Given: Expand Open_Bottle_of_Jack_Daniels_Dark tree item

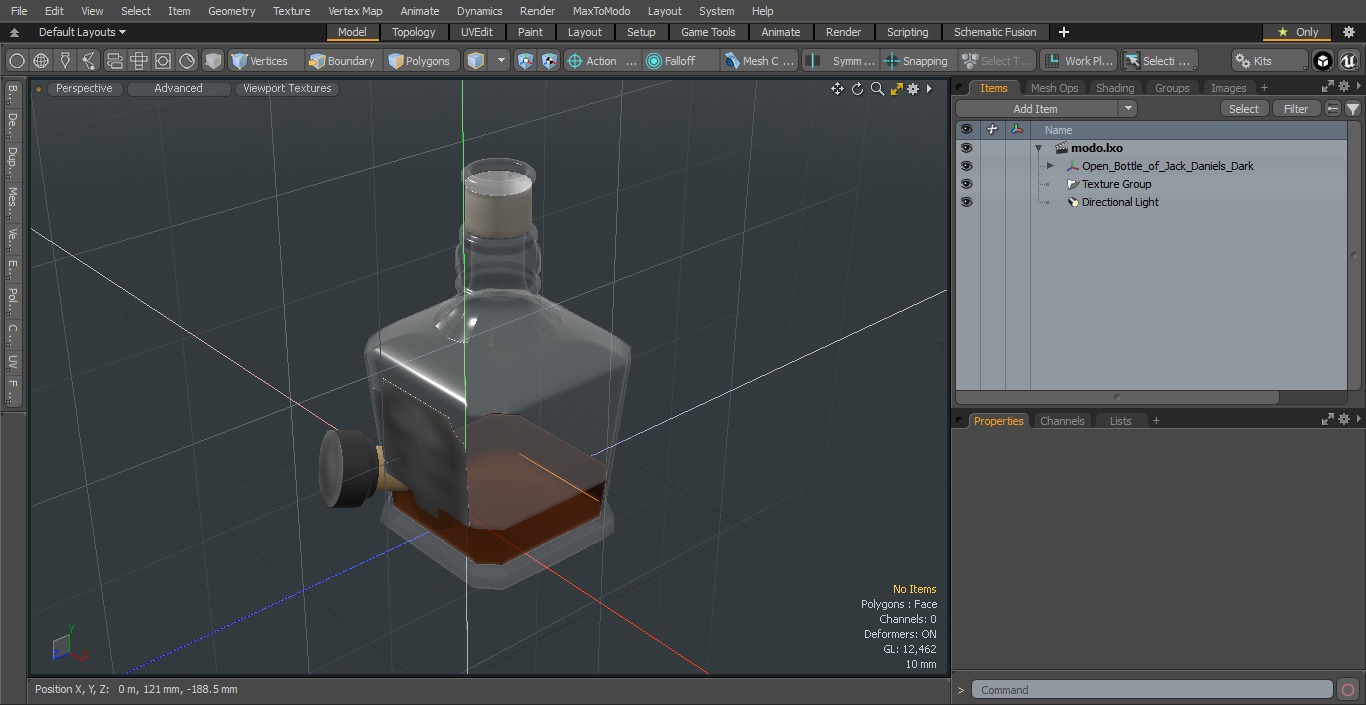Looking at the screenshot, I should point(1050,166).
